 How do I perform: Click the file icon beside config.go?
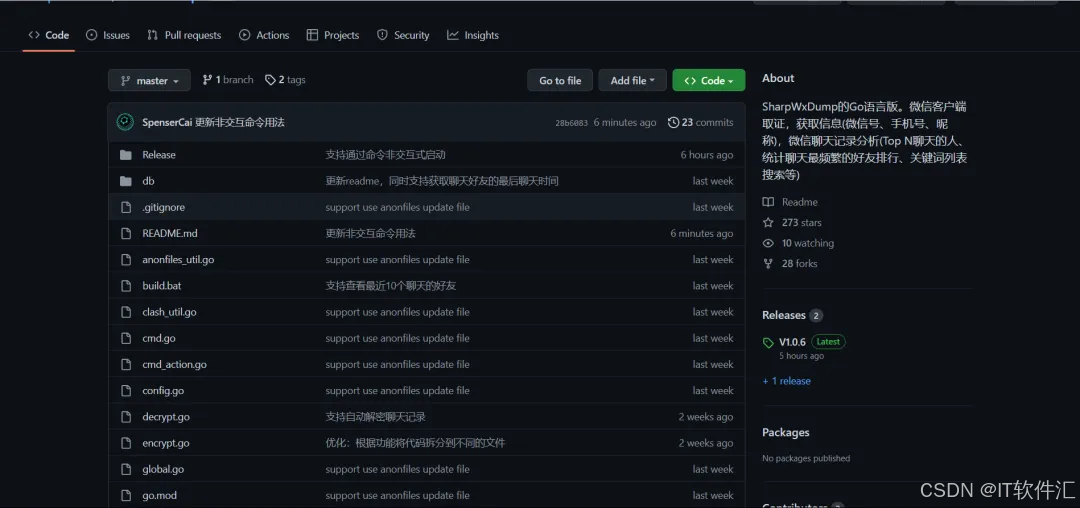tap(125, 390)
